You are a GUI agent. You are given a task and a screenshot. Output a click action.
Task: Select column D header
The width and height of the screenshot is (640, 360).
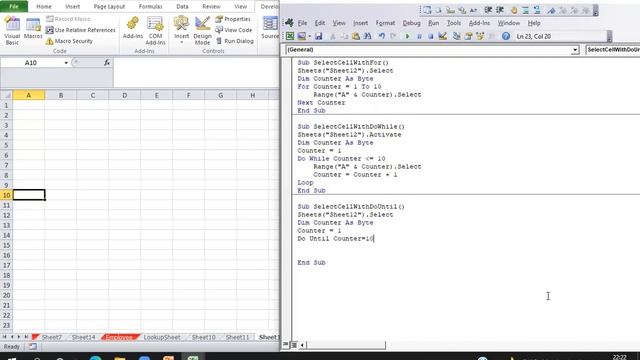point(124,95)
